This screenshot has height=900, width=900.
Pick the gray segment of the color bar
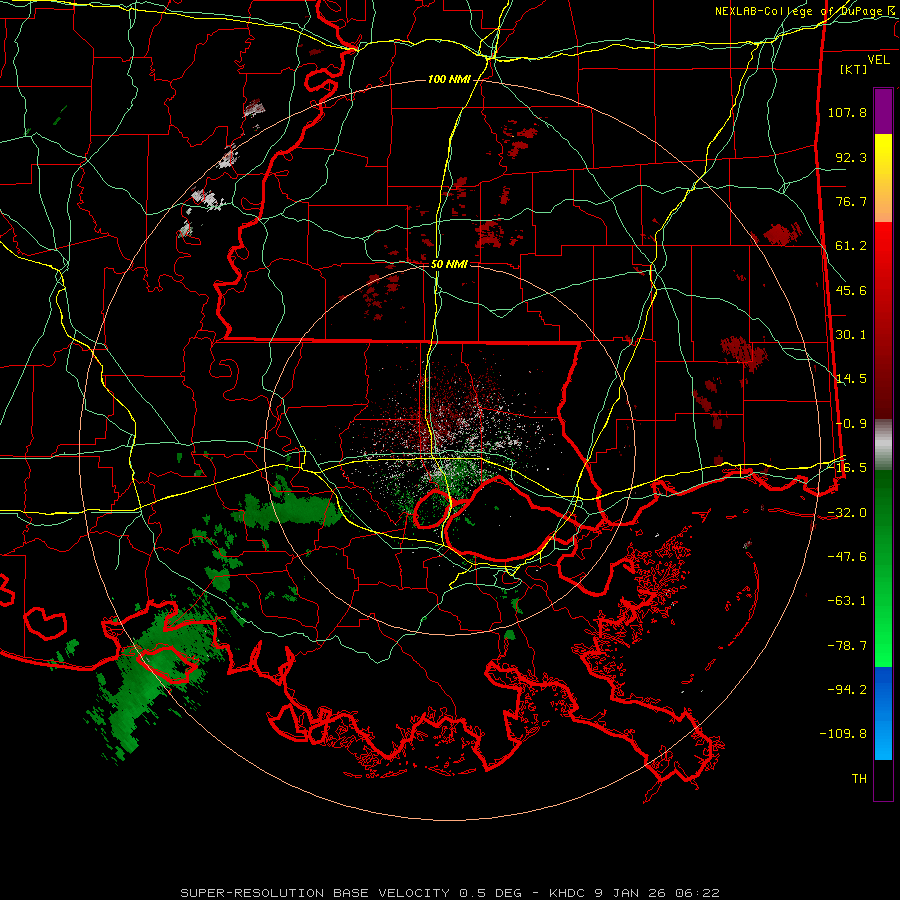tap(883, 445)
